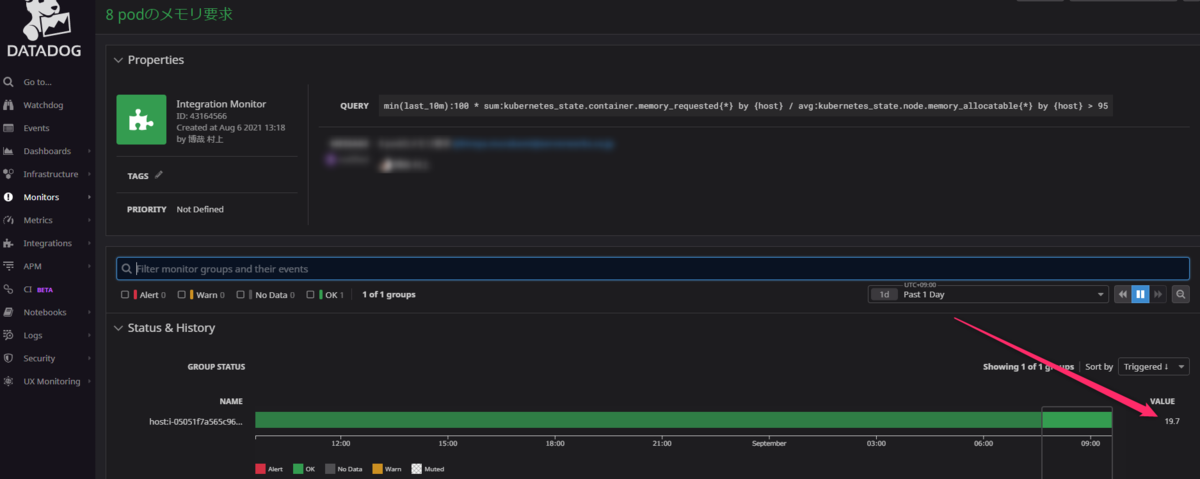Viewport: 1200px width, 479px height.
Task: Open the UX Monitoring menu item
Action: tap(51, 381)
